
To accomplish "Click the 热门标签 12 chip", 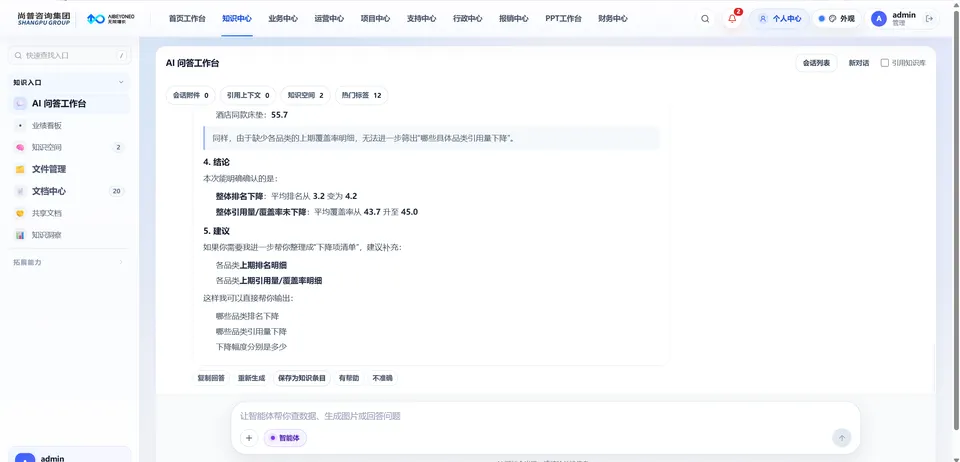I will [x=361, y=95].
